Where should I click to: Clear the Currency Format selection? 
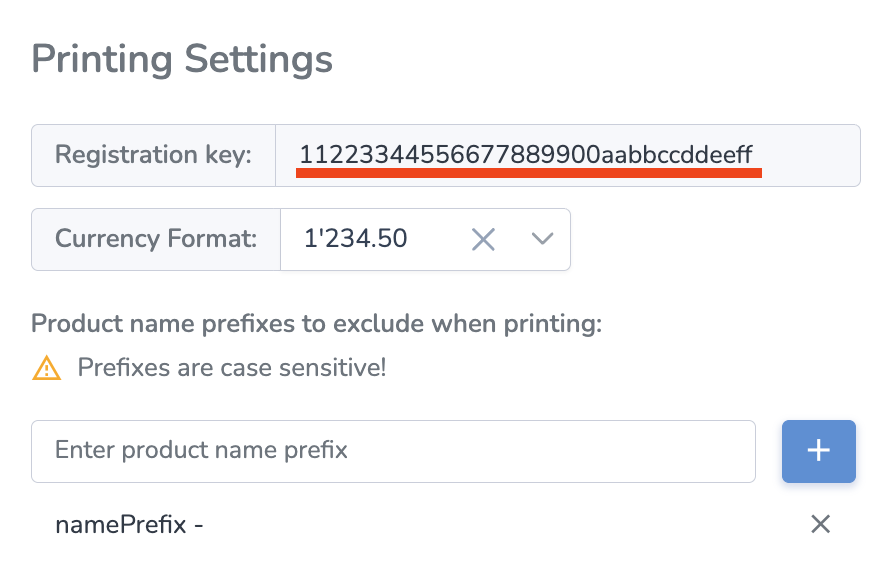(483, 239)
